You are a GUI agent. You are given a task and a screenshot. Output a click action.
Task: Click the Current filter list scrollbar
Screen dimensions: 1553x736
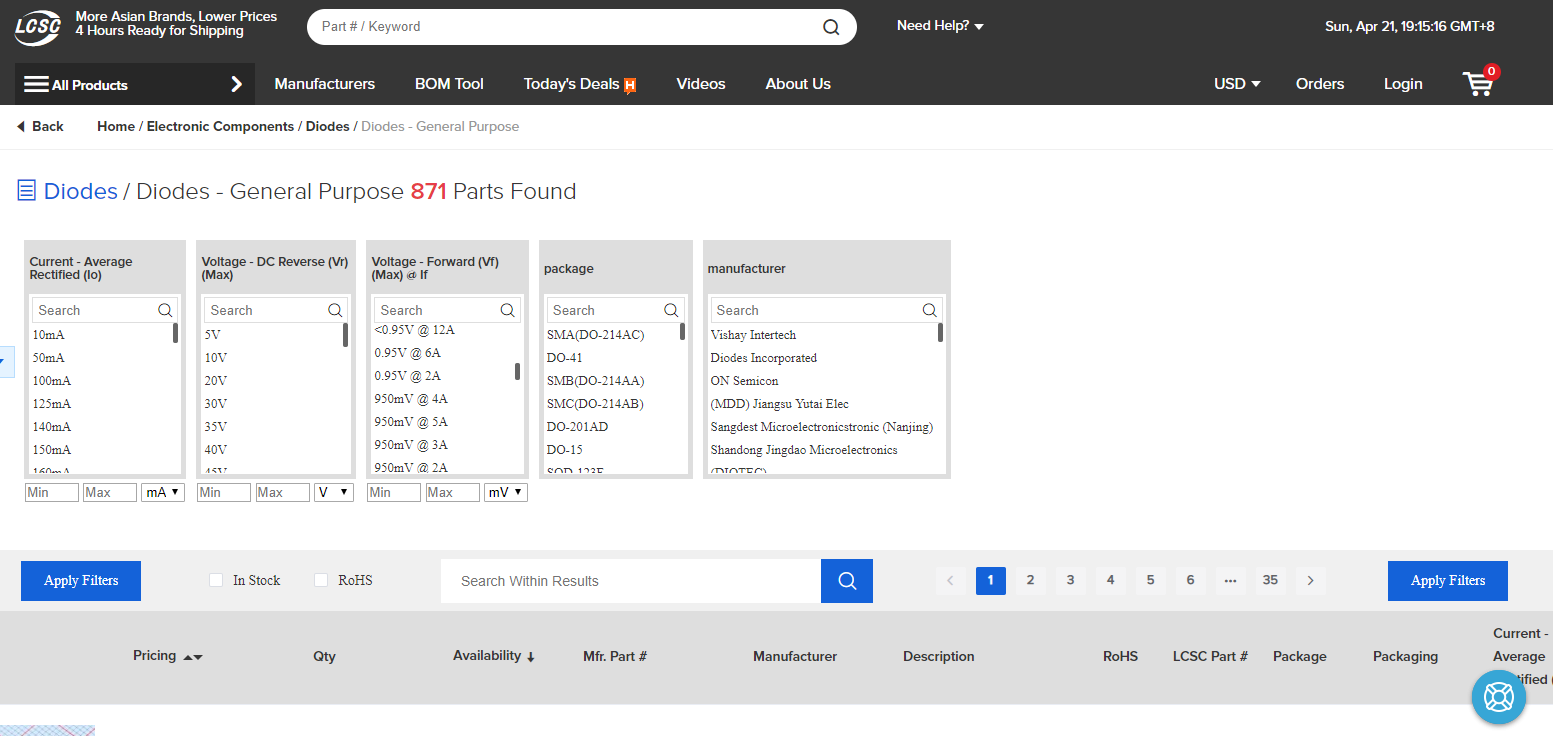175,333
